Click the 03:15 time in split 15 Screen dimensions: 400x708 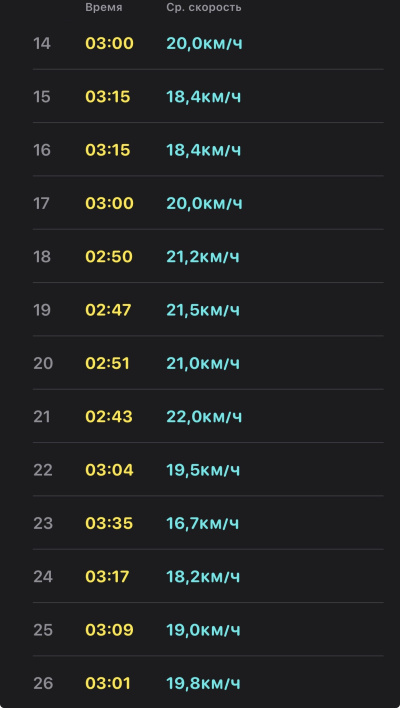(x=108, y=97)
